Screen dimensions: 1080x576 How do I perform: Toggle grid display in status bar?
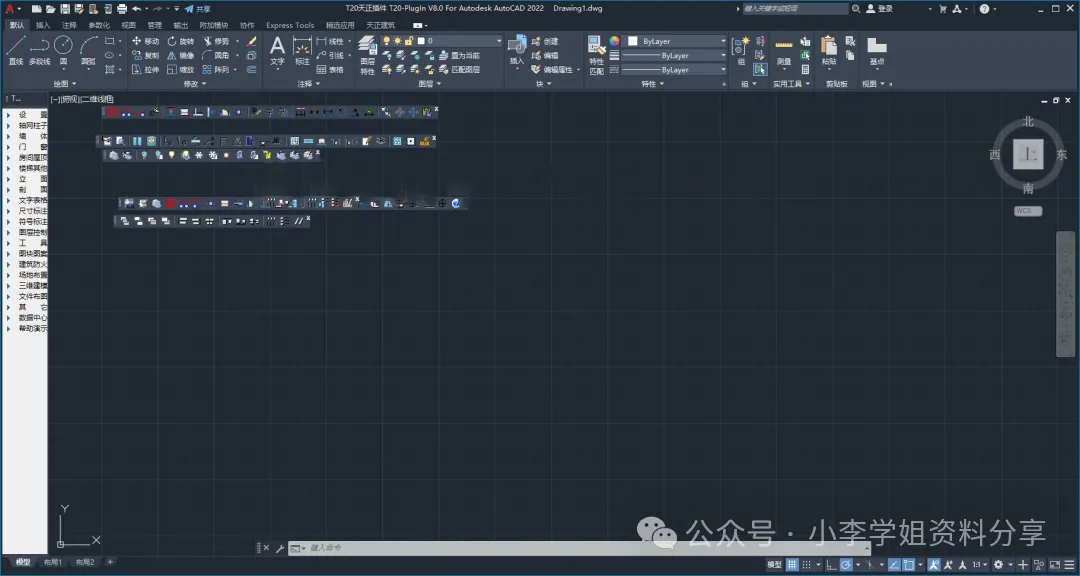coord(792,565)
